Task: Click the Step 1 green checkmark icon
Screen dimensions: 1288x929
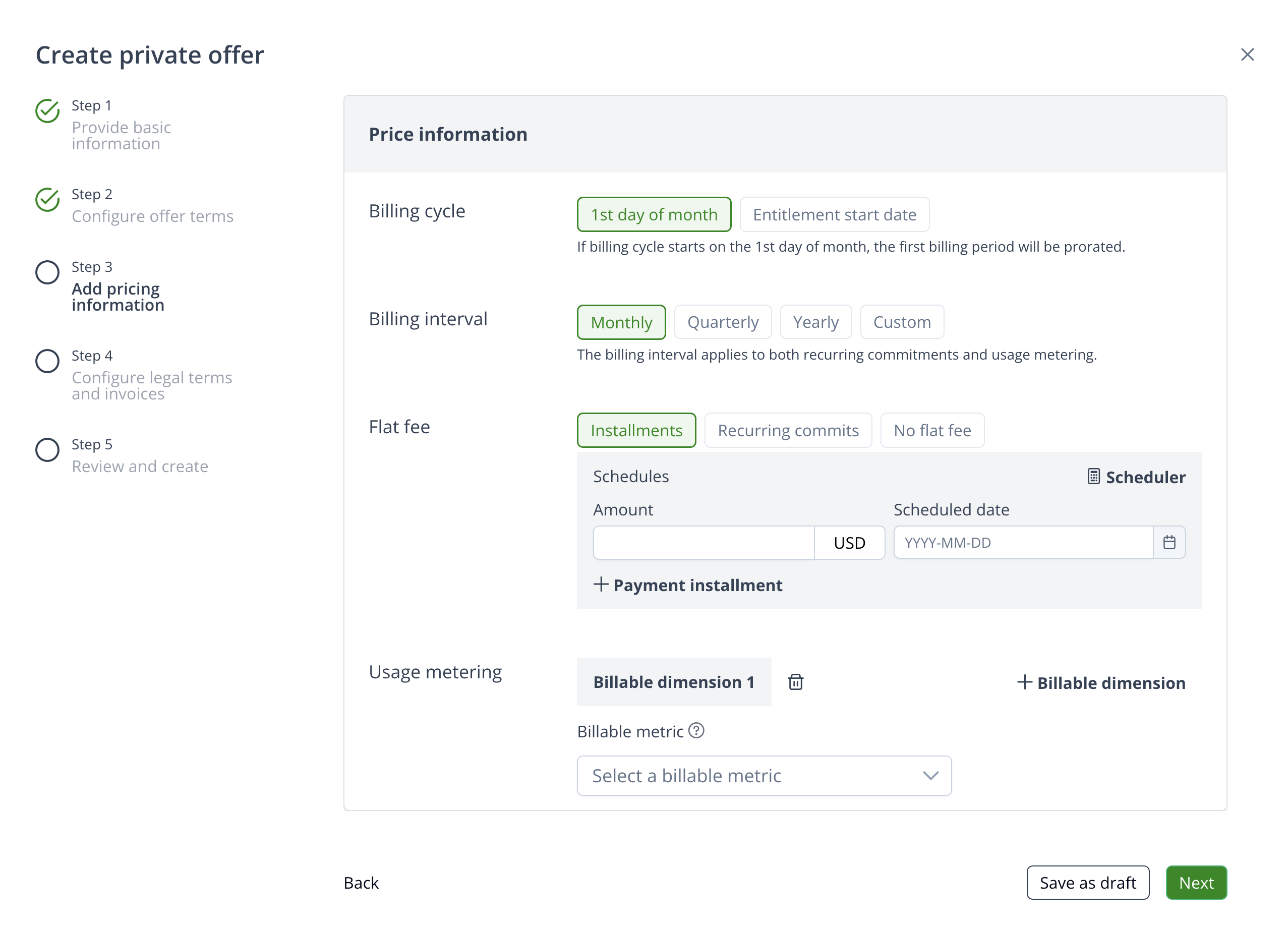Action: point(48,111)
